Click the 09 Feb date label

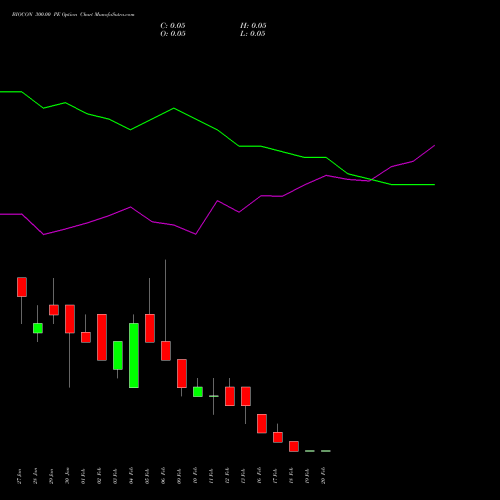179,476
